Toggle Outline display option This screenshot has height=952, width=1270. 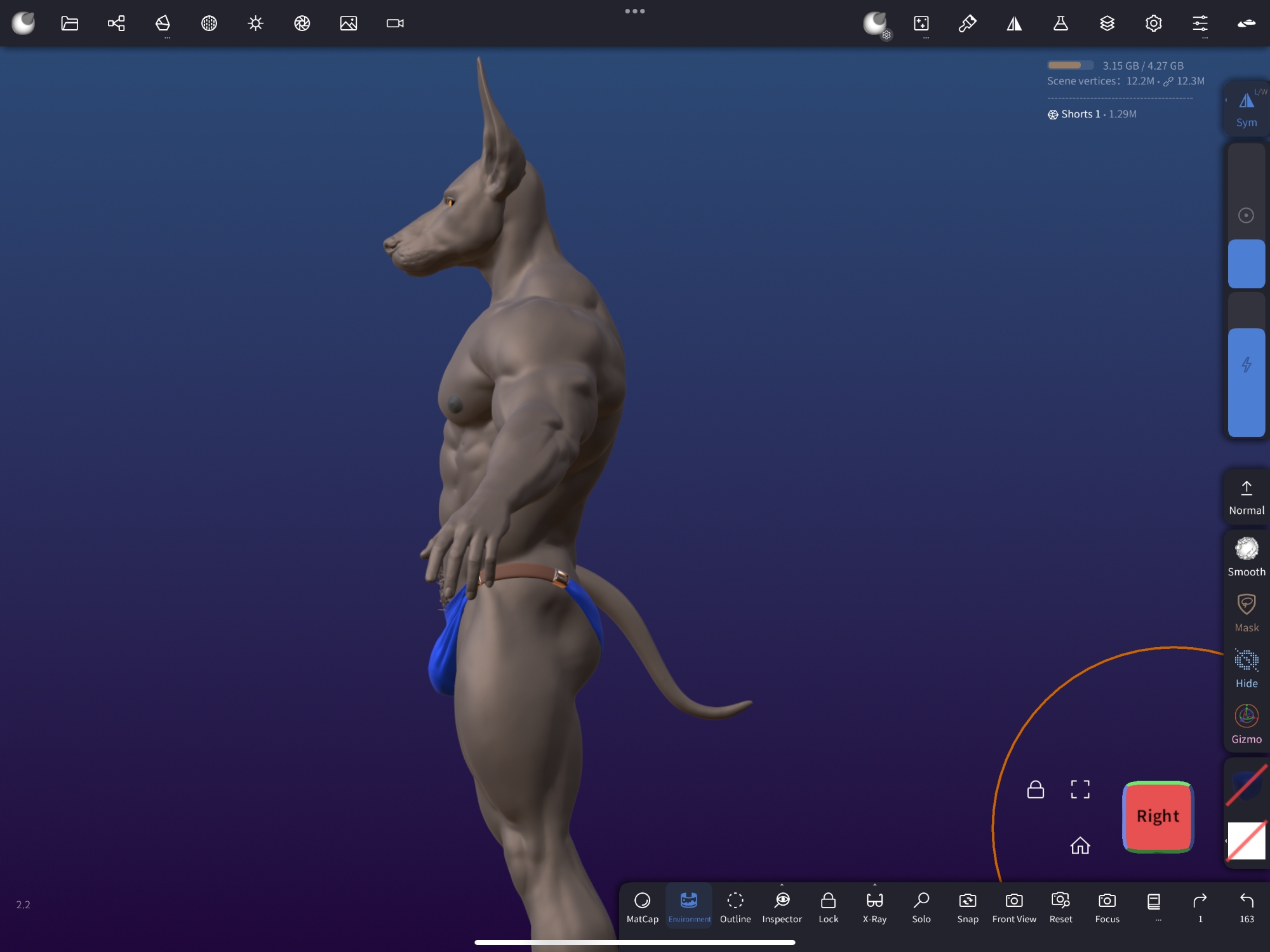(735, 906)
